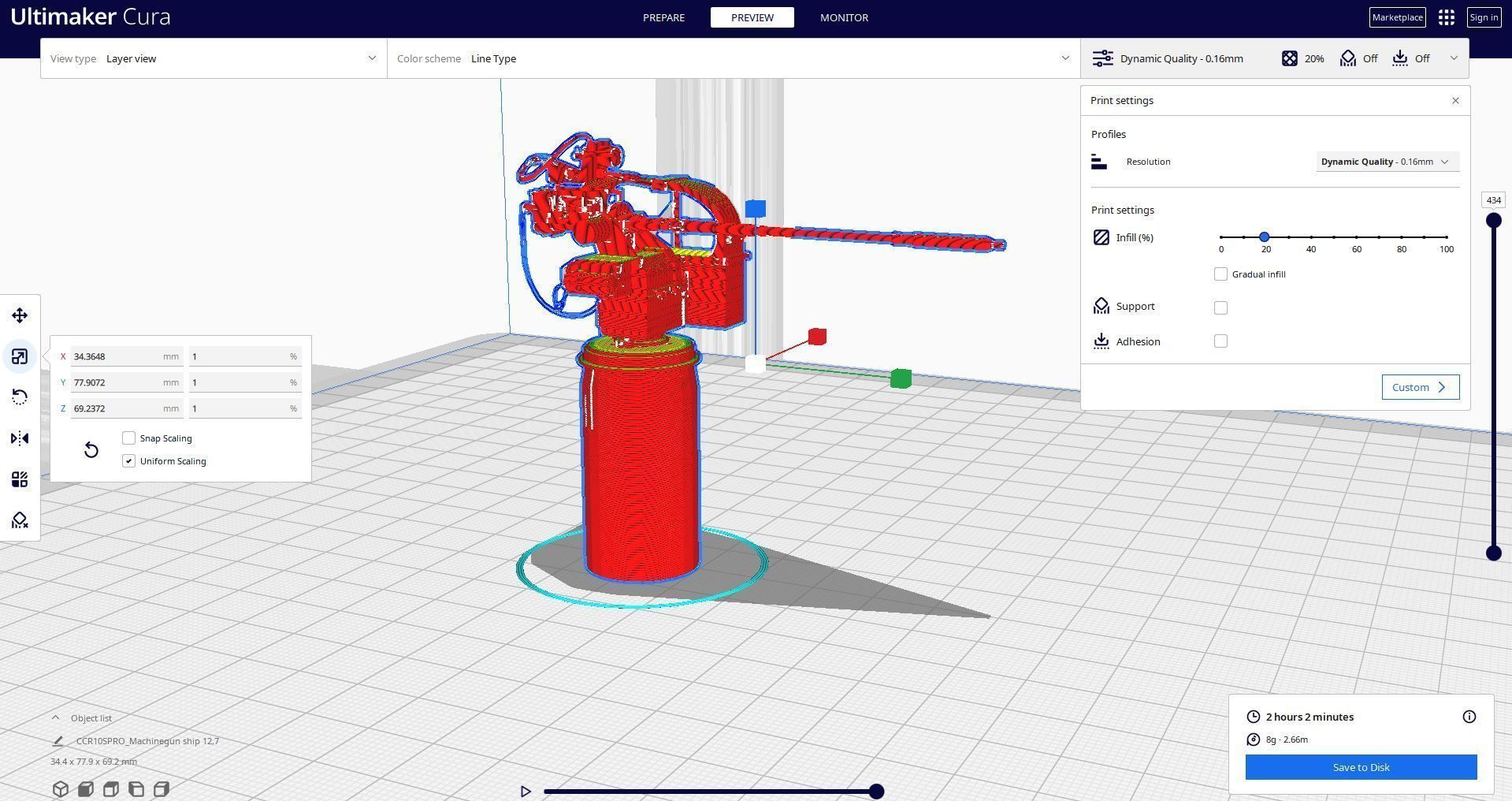Viewport: 1512px width, 801px height.
Task: Click the X size input field in mm
Action: coord(126,356)
